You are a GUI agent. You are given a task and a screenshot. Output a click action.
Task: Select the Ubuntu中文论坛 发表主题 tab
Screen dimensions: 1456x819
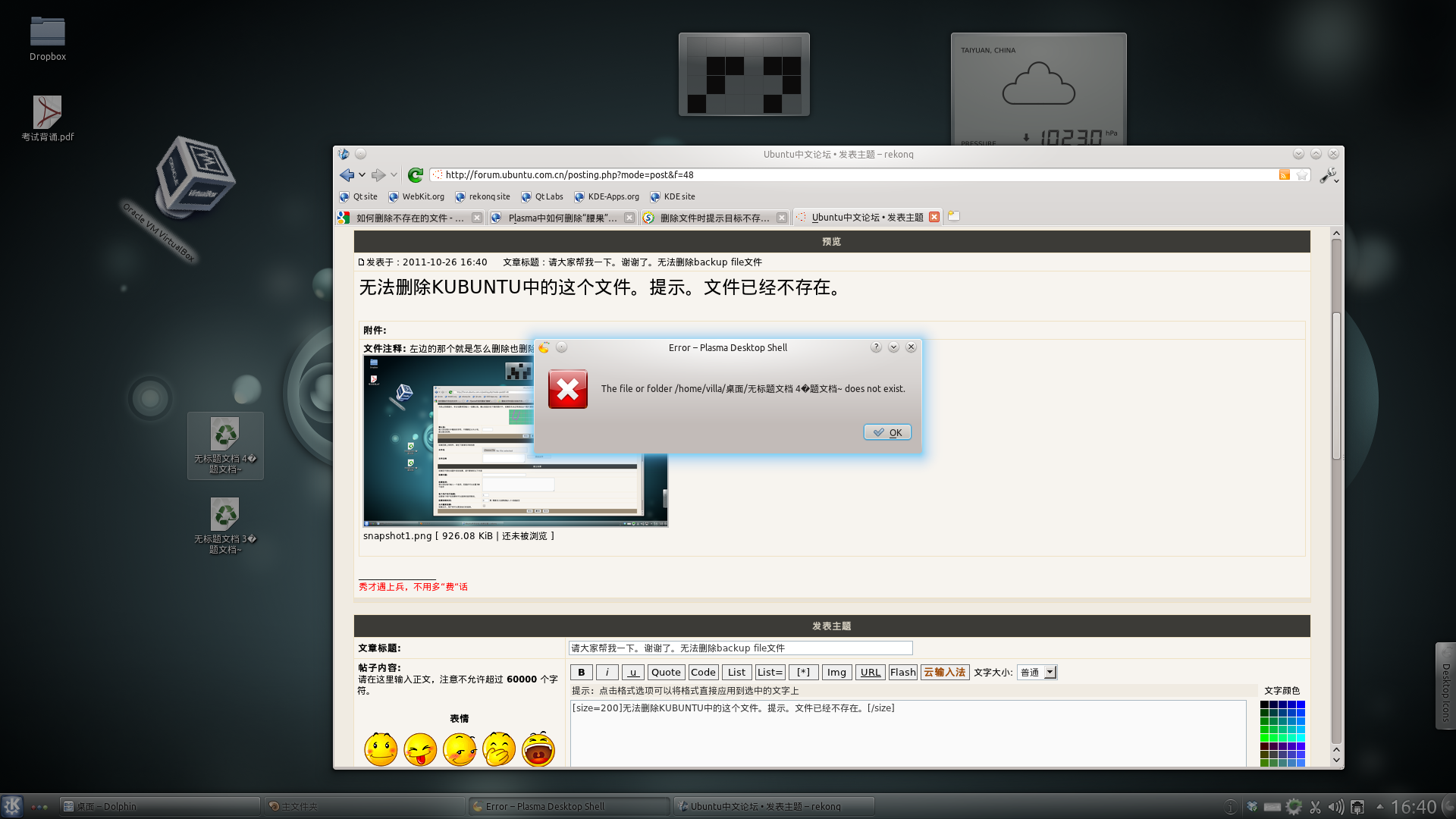pyautogui.click(x=868, y=217)
